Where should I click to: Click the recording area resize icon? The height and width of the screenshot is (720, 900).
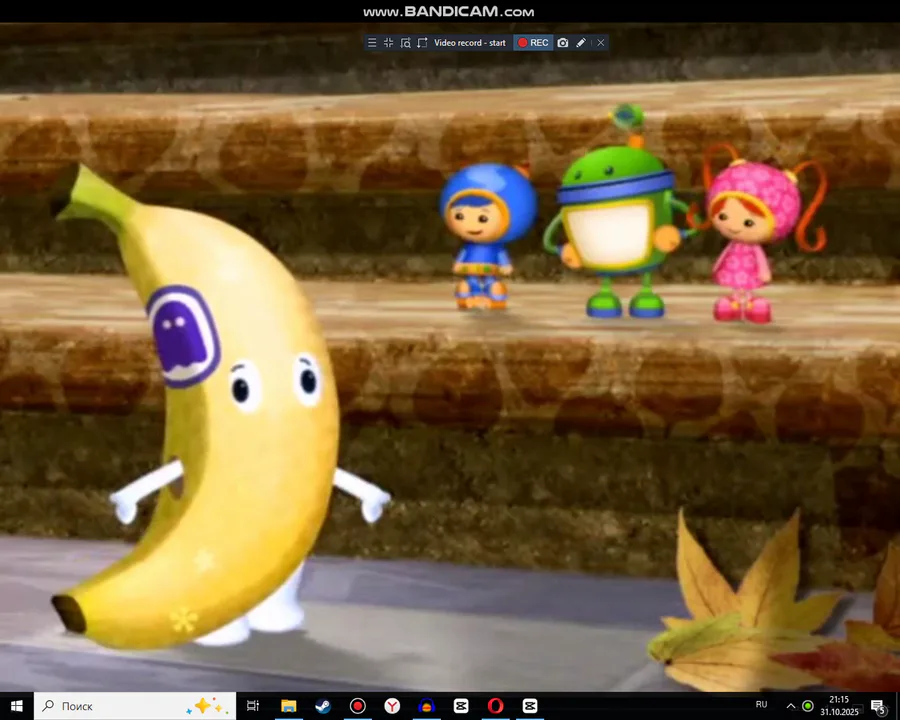(x=422, y=43)
